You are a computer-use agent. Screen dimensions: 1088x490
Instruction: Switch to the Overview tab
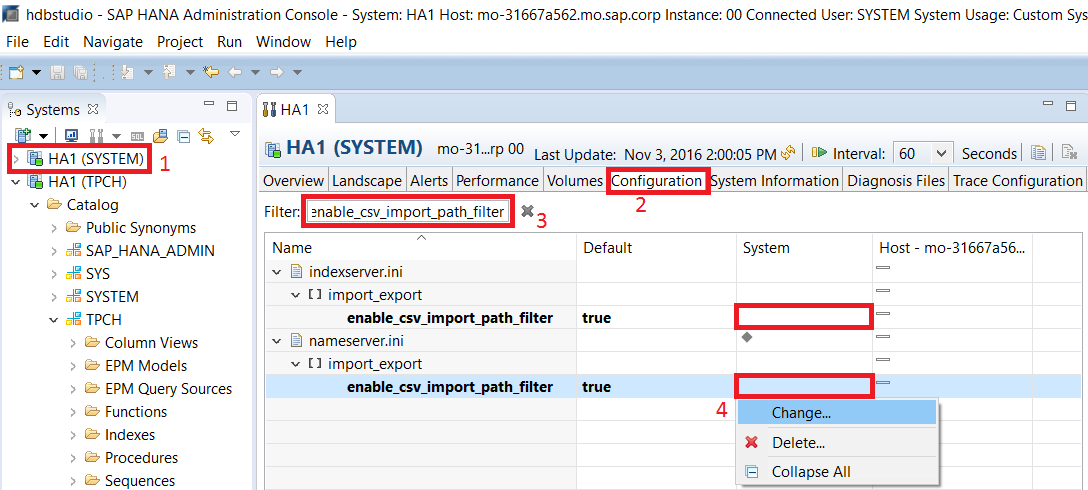[x=294, y=180]
